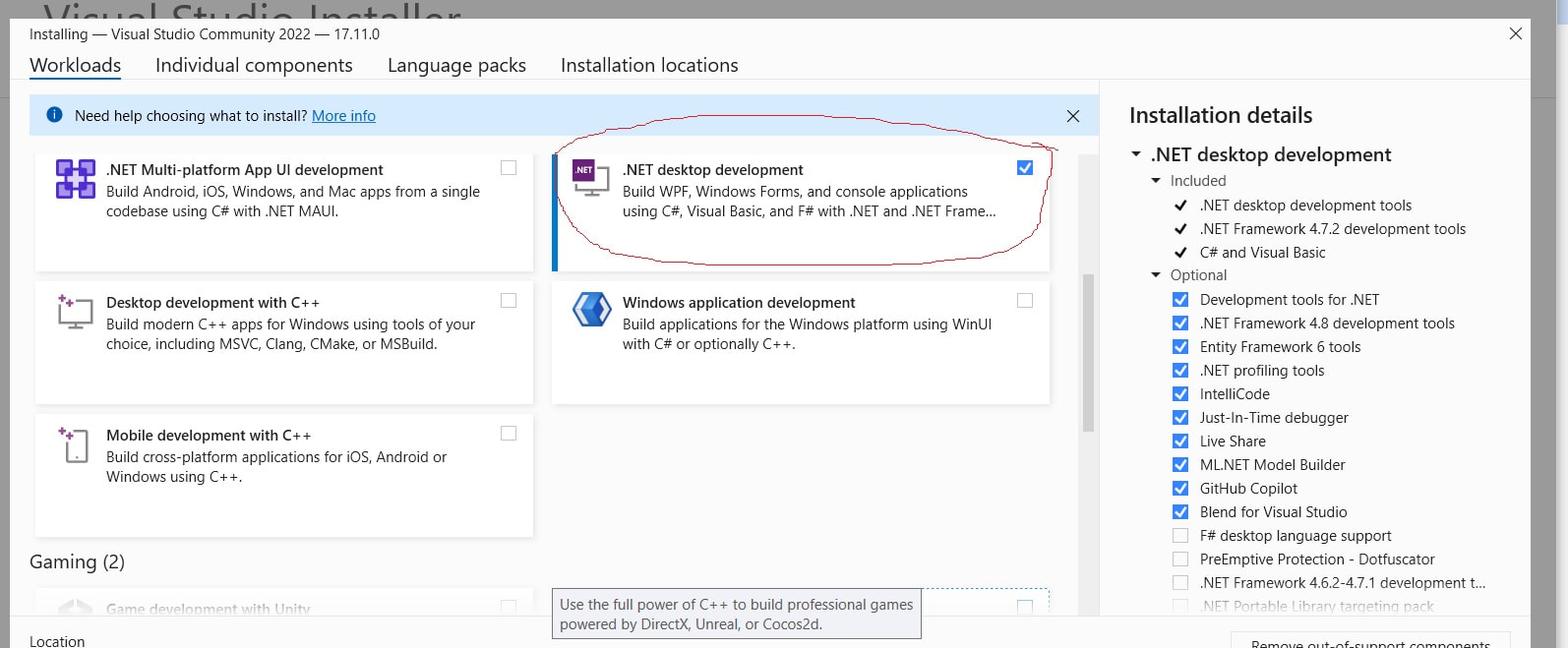
Task: Check the Windows application development workload
Action: (1025, 301)
